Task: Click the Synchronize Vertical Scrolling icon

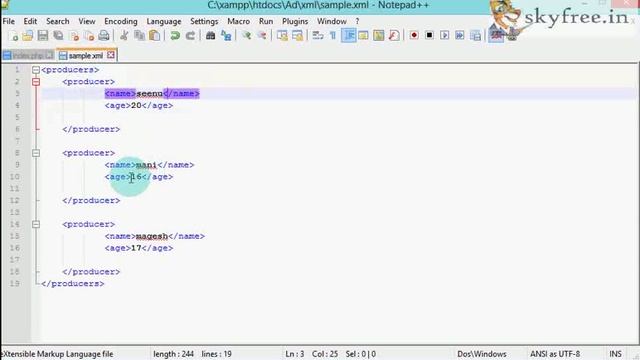Action: 282,36
